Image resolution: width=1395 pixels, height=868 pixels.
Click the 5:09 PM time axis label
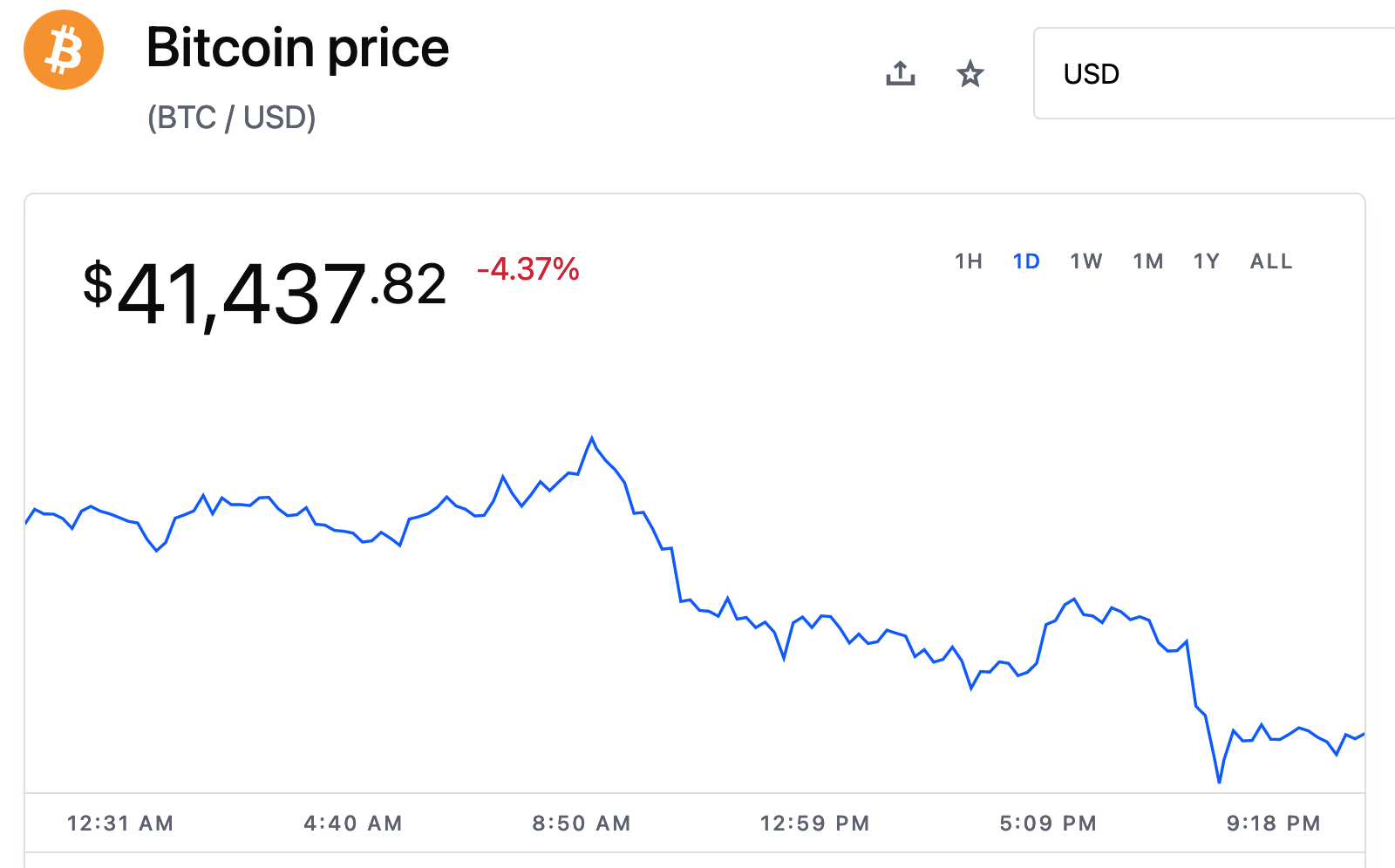click(x=1048, y=824)
